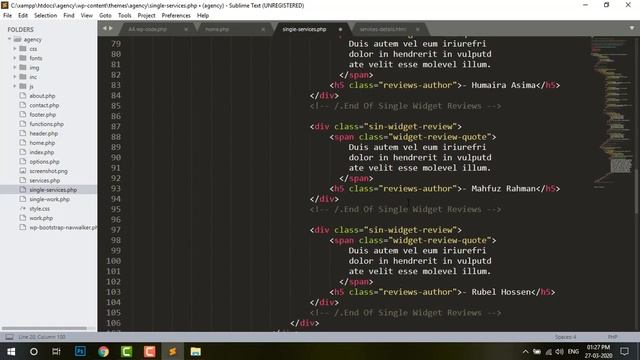Viewport: 640px width, 360px height.
Task: Open Photoshop from the taskbar
Action: [x=80, y=351]
